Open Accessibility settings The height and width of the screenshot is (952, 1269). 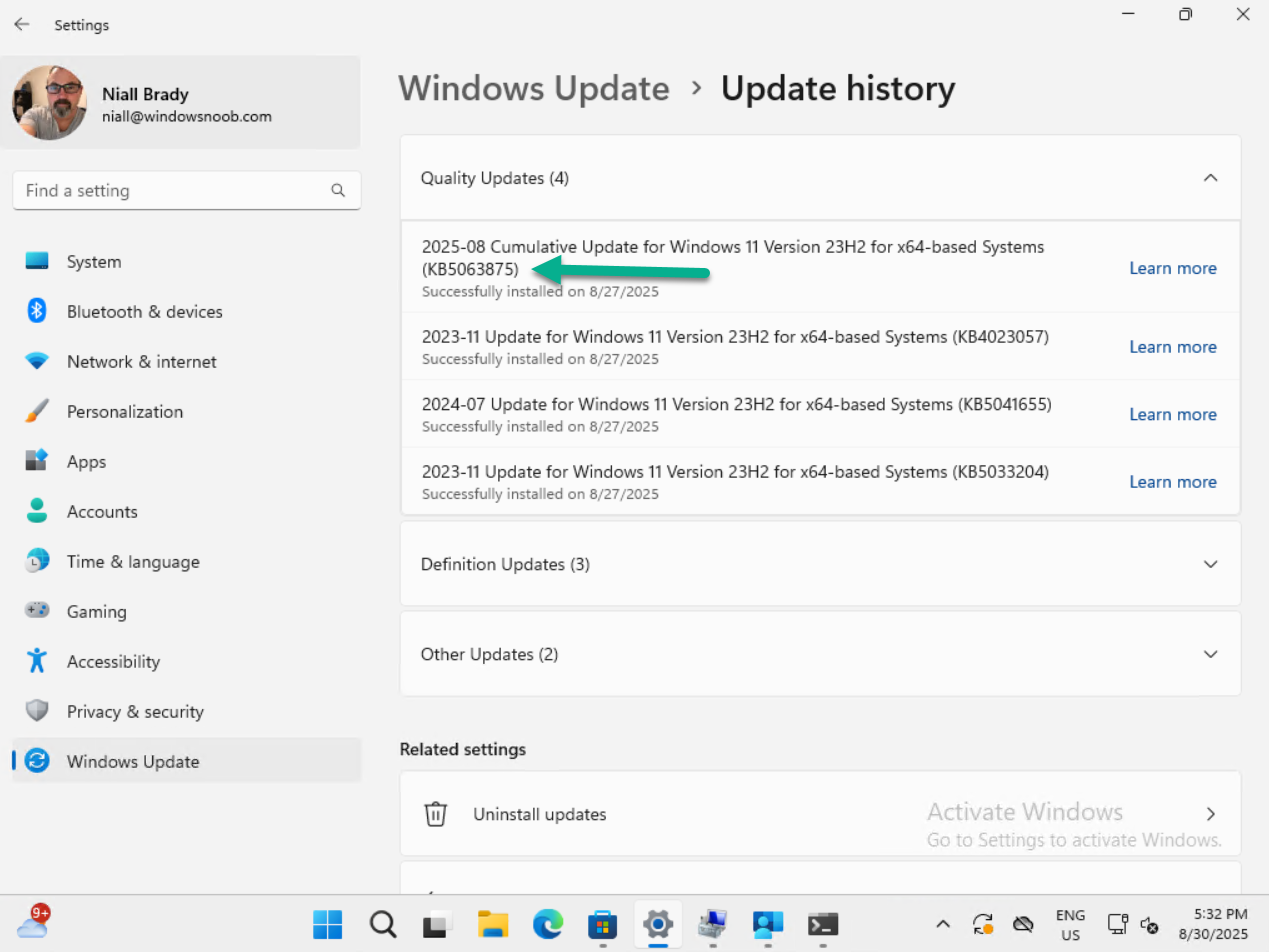tap(113, 662)
